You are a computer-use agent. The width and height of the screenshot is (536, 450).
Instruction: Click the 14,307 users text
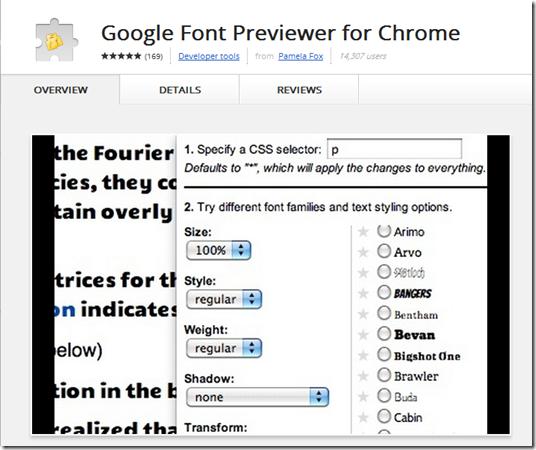pos(363,56)
